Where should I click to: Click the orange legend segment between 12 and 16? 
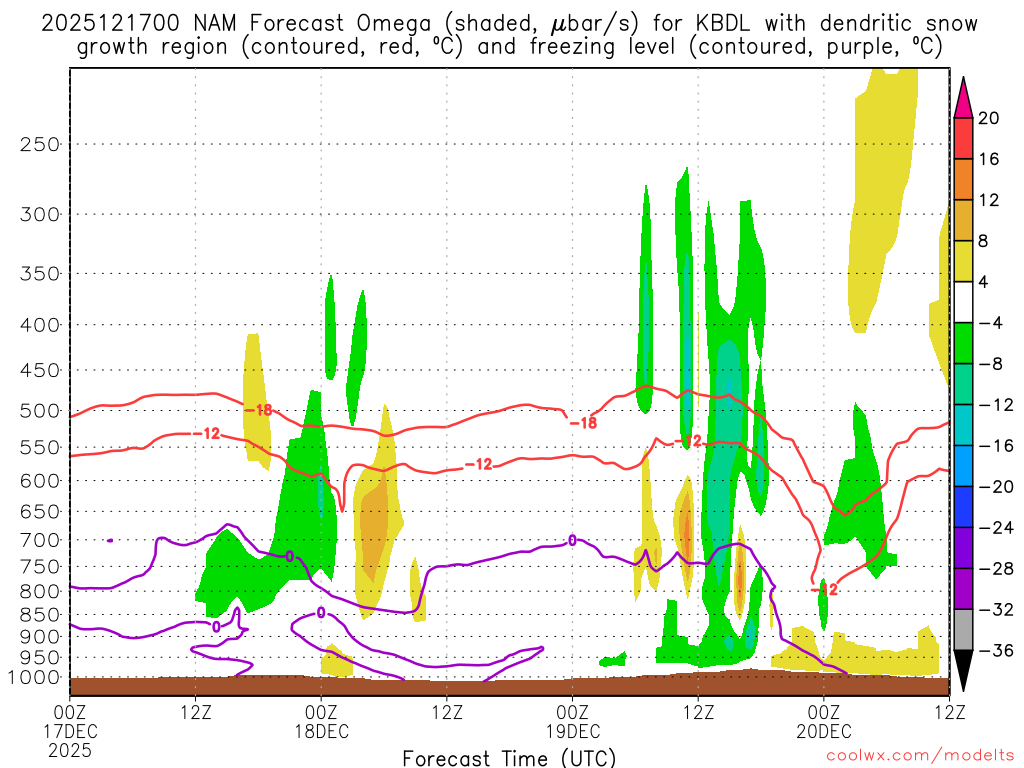click(963, 179)
